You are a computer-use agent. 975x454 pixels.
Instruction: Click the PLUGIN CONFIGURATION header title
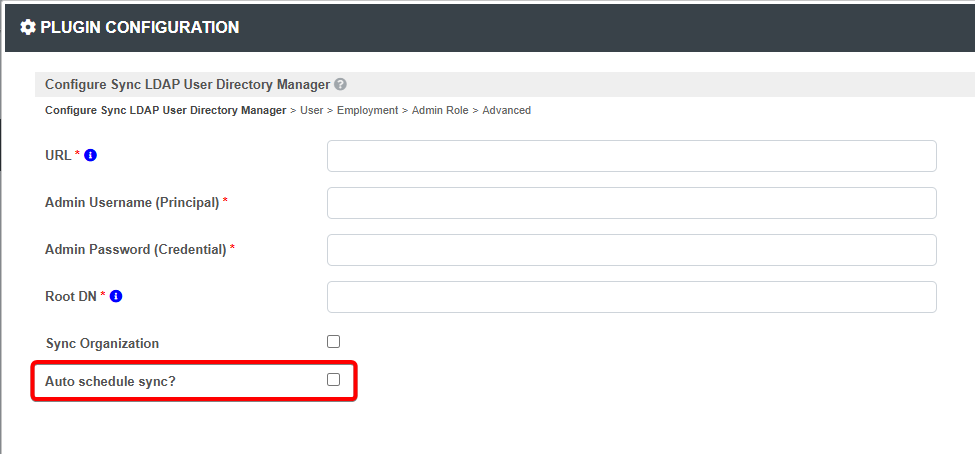click(x=140, y=27)
